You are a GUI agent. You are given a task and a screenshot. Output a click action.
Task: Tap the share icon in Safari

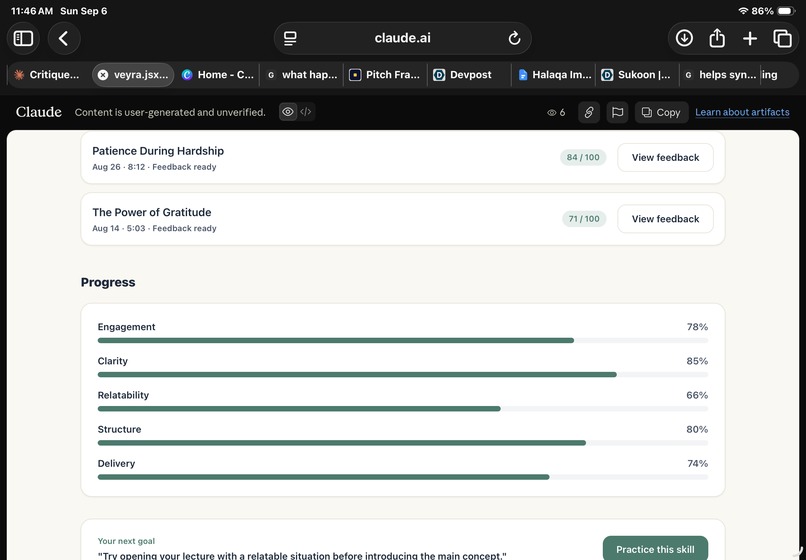(717, 39)
